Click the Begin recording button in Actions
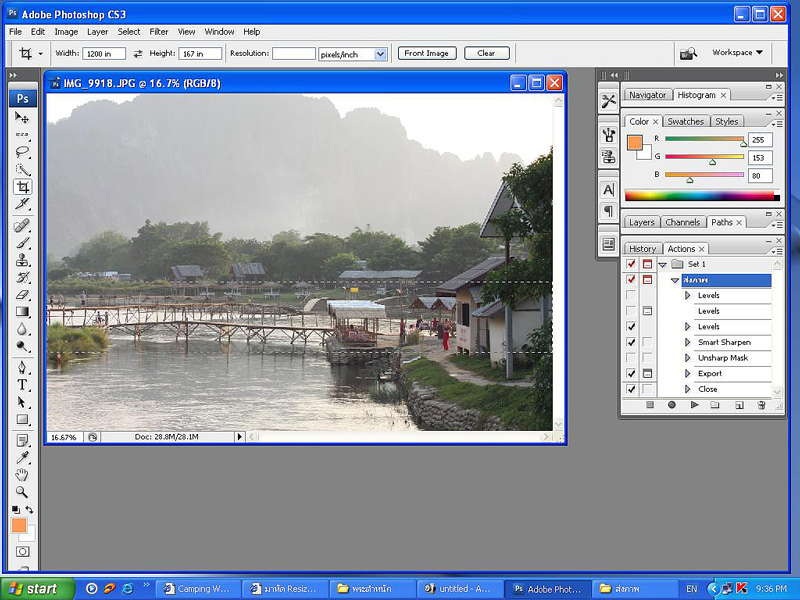800x600 pixels. click(x=671, y=405)
